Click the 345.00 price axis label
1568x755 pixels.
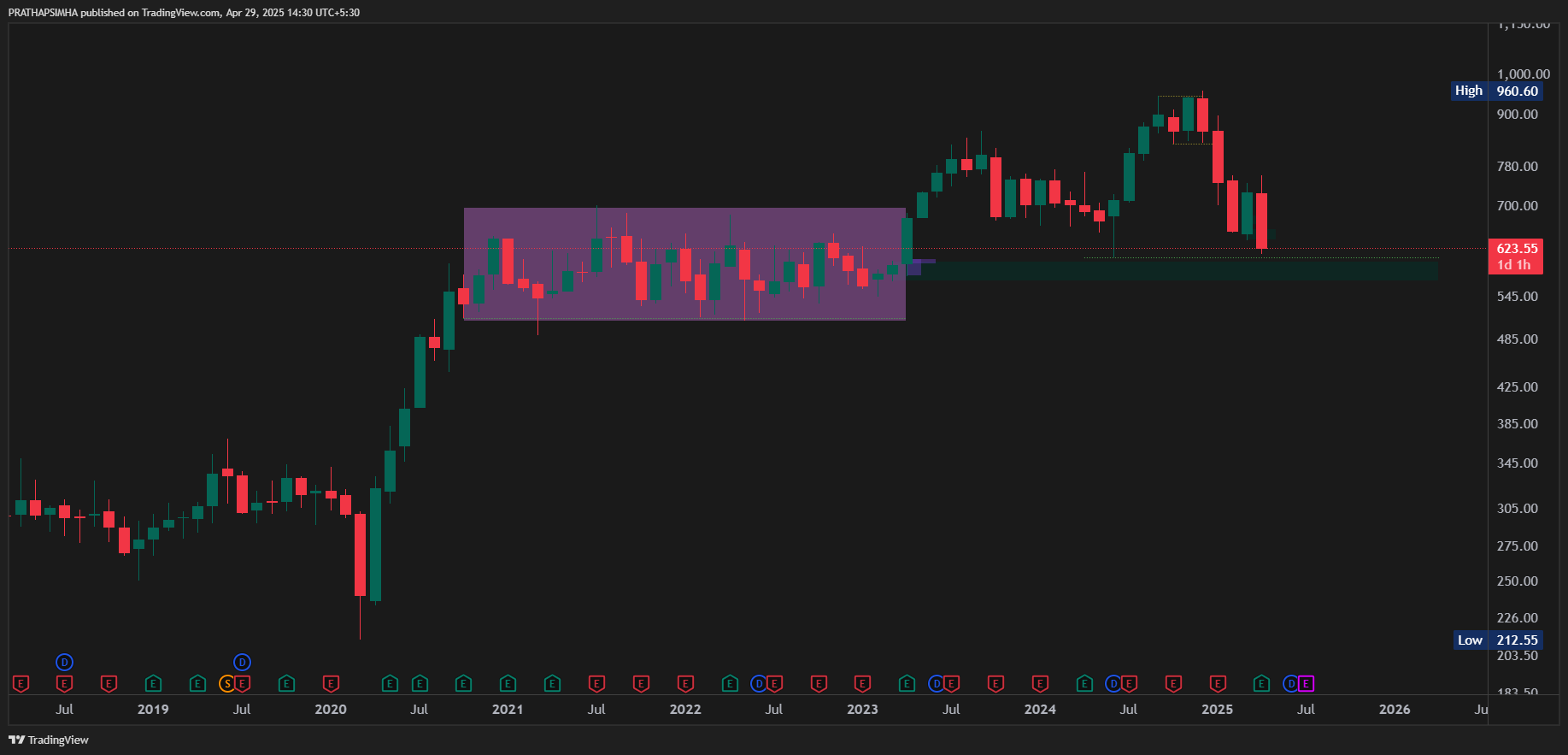coord(1517,463)
